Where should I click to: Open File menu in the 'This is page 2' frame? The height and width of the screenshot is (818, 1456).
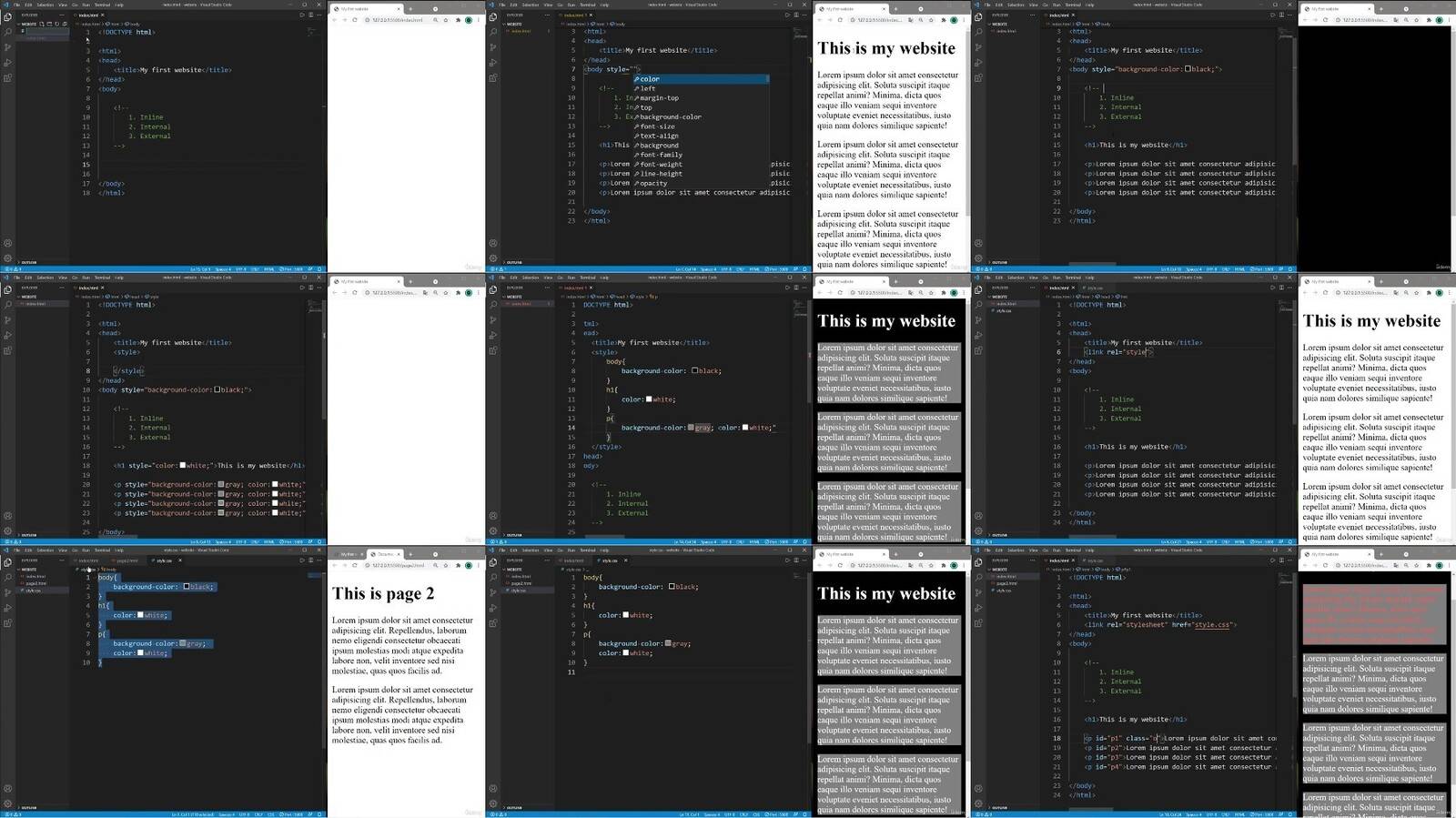click(x=16, y=550)
